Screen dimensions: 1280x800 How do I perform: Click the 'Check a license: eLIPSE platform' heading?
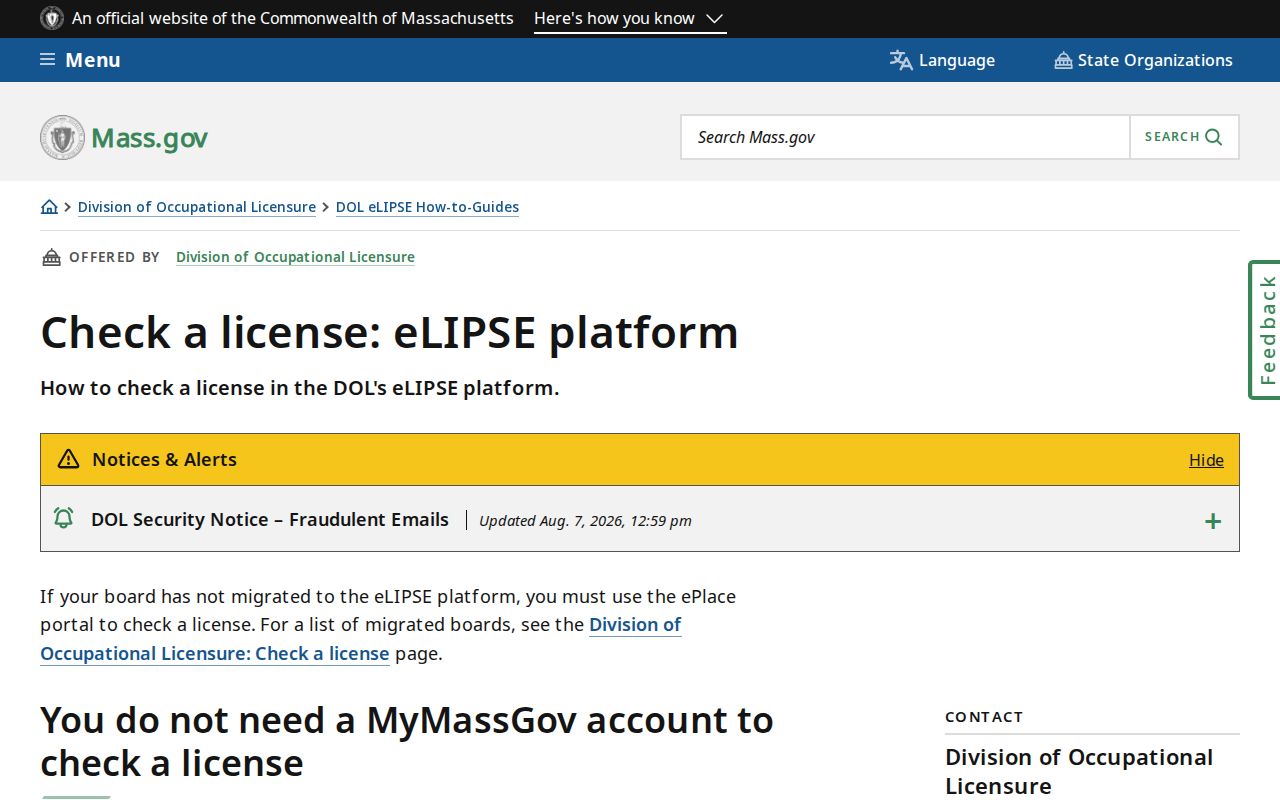coord(389,332)
